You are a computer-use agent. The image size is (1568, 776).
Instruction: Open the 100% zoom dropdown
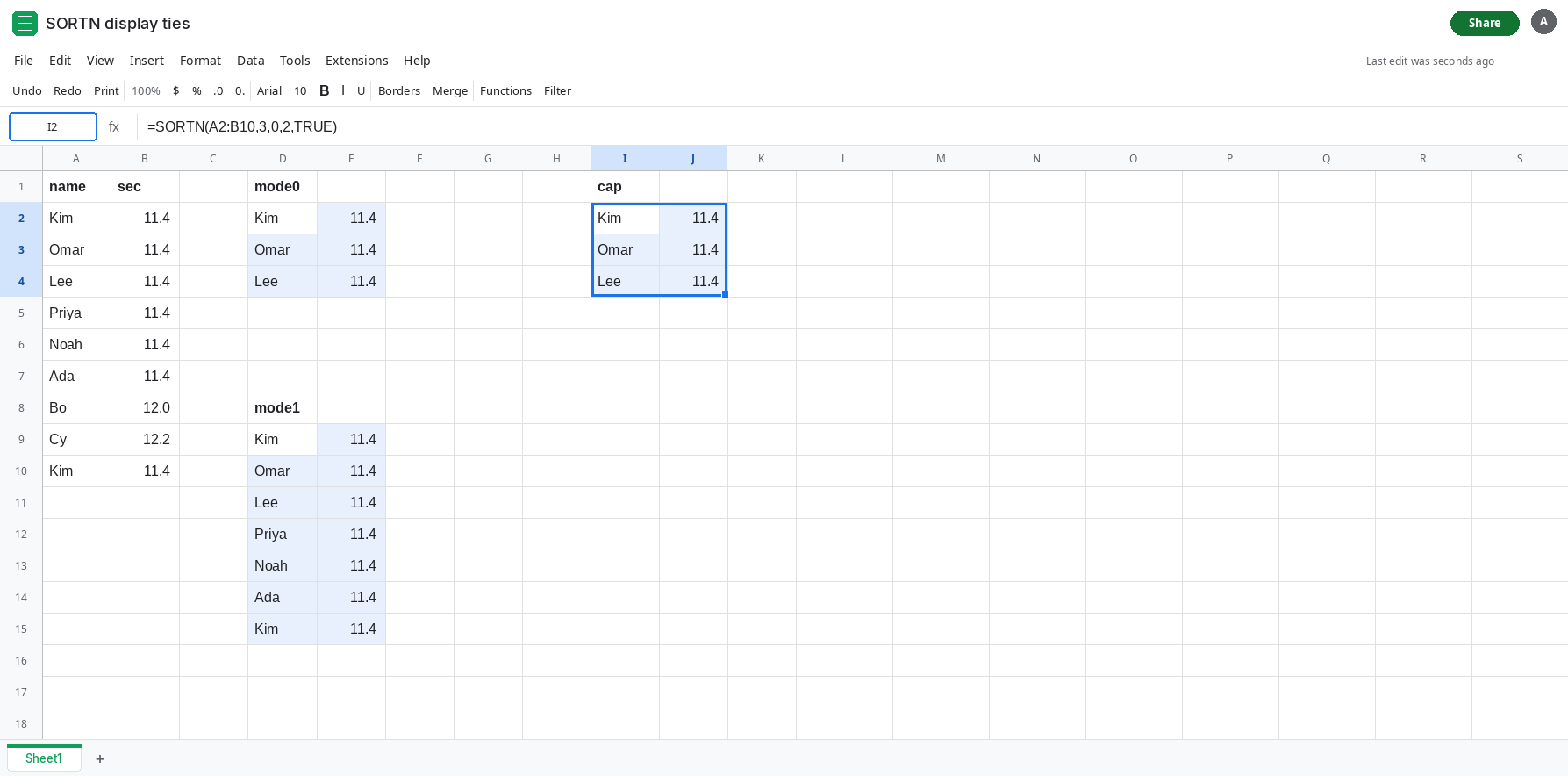pos(146,90)
